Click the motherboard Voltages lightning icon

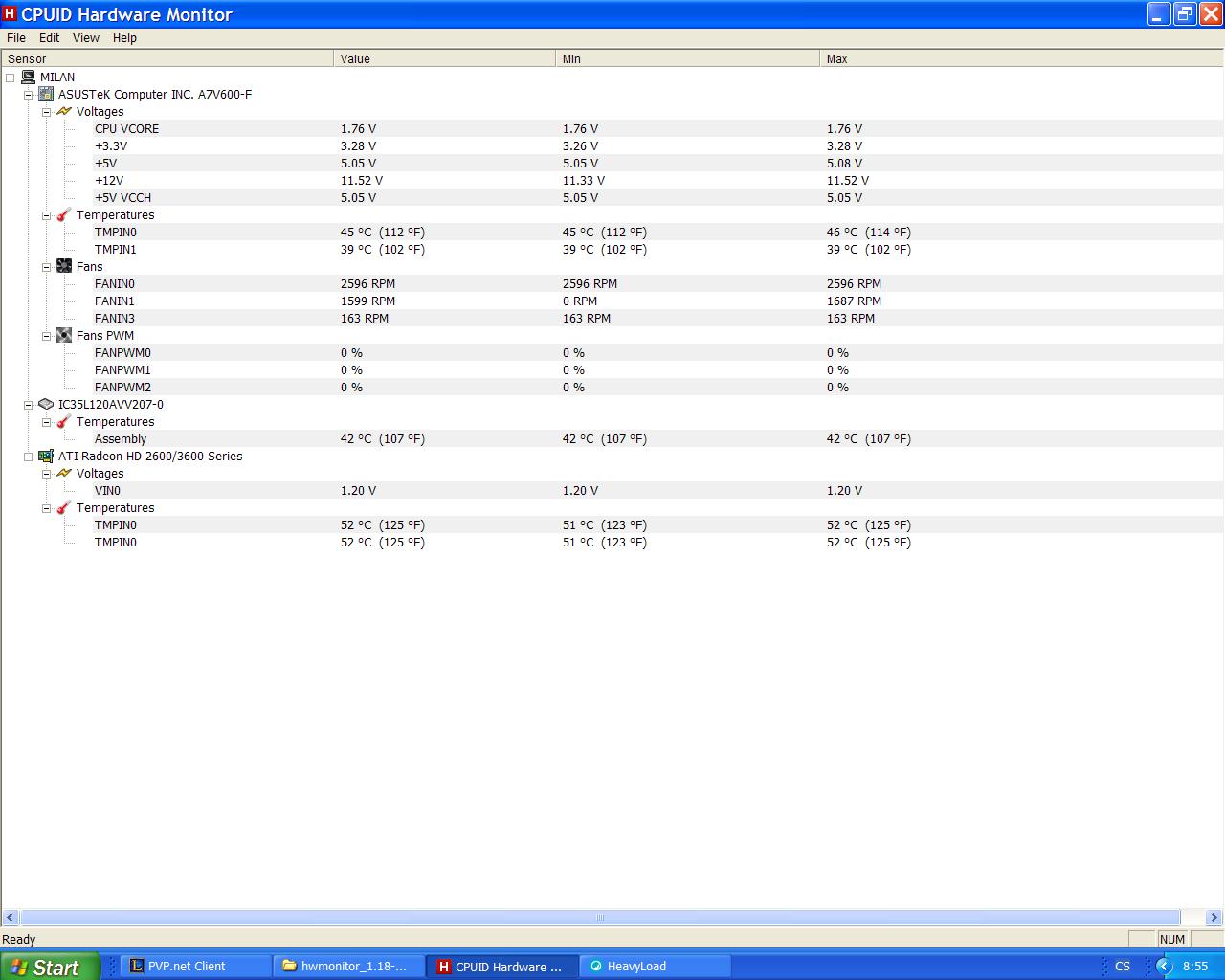tap(64, 111)
